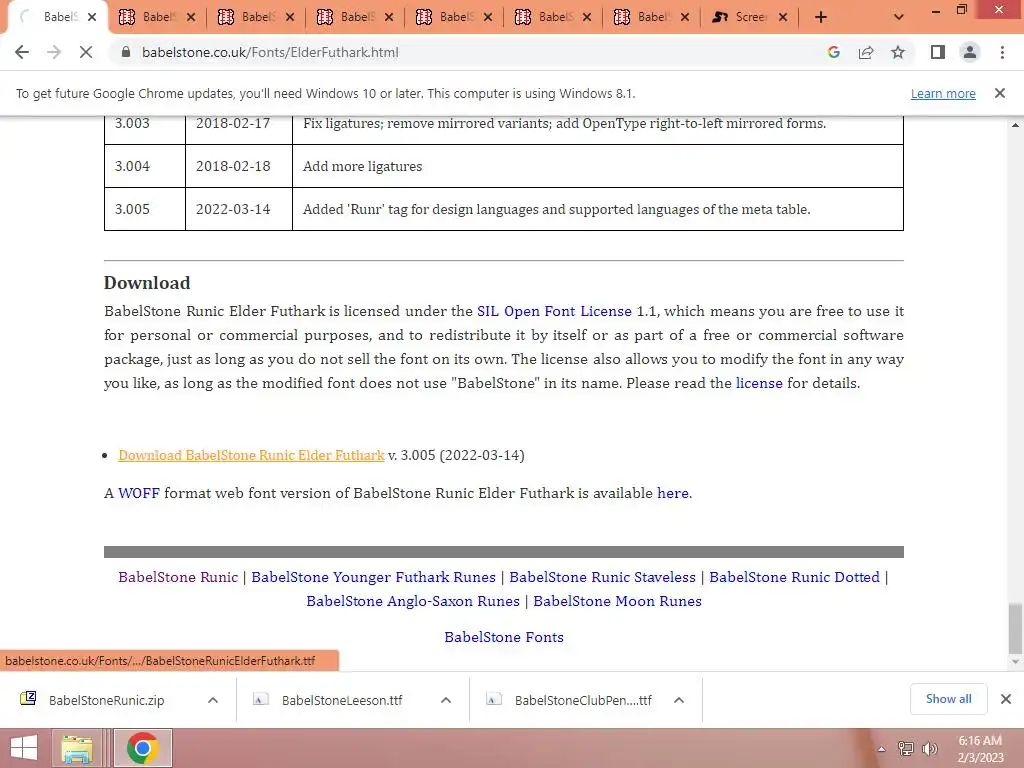The image size is (1024, 768).
Task: Open downloaded BabelStoneRunic.zip file
Action: (106, 700)
